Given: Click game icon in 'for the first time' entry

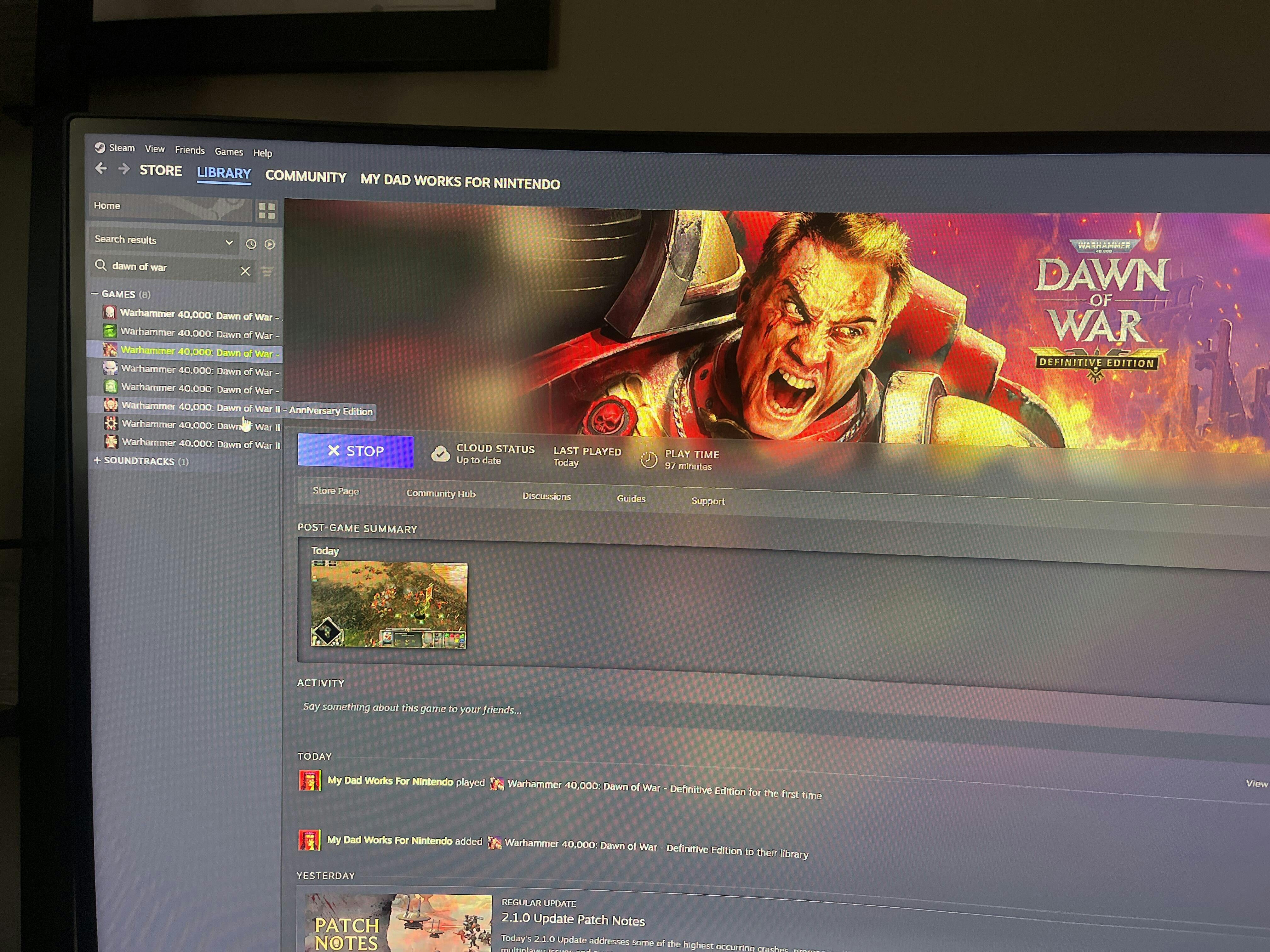Looking at the screenshot, I should (x=497, y=784).
